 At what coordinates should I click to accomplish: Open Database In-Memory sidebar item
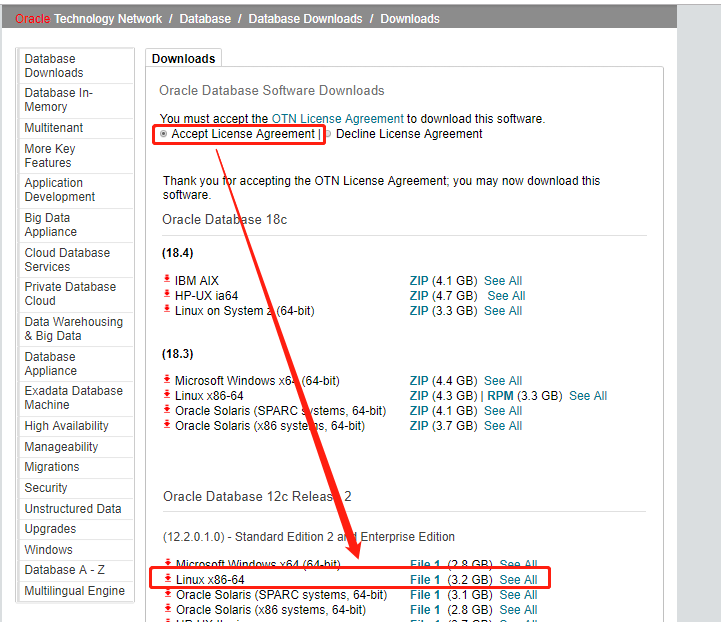pyautogui.click(x=76, y=100)
